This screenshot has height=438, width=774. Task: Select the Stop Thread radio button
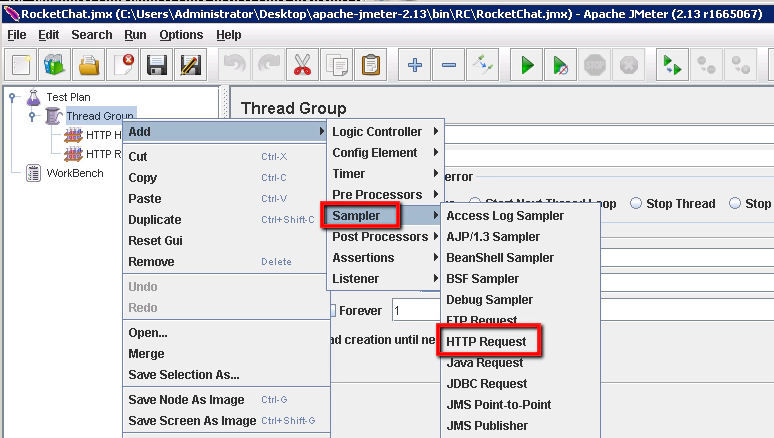[636, 203]
